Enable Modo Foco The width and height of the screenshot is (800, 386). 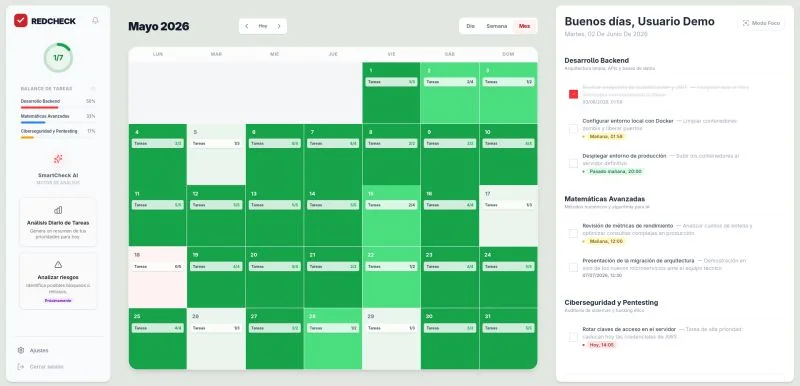[761, 23]
